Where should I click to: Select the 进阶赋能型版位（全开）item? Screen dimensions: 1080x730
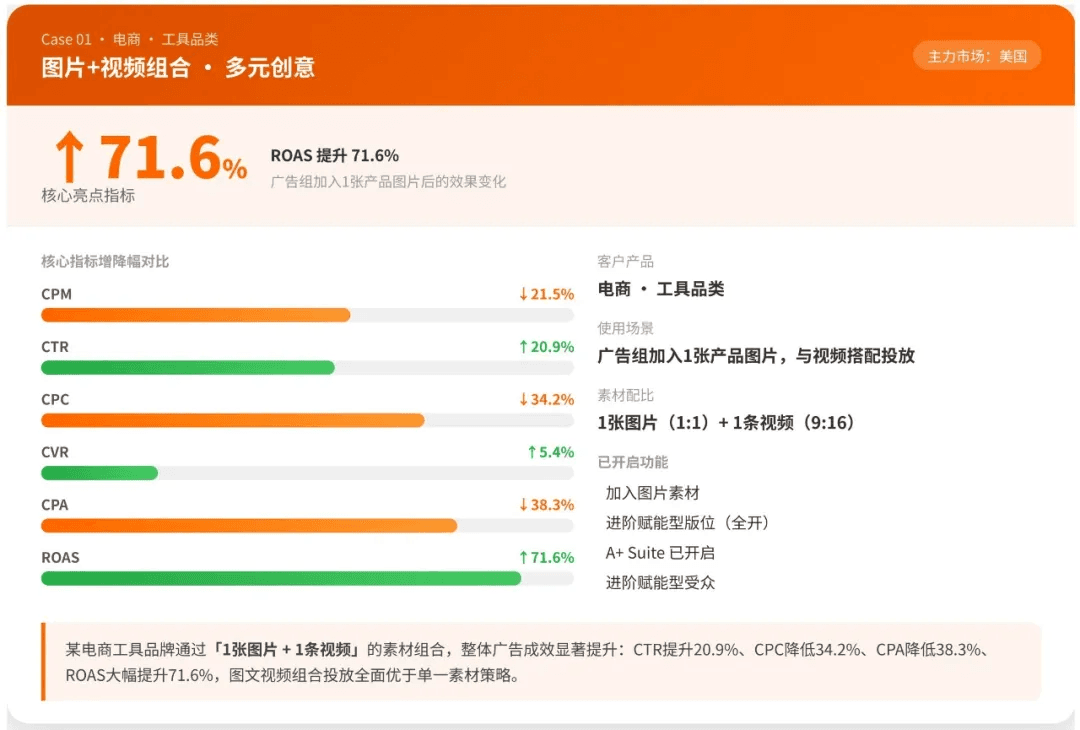pos(687,523)
